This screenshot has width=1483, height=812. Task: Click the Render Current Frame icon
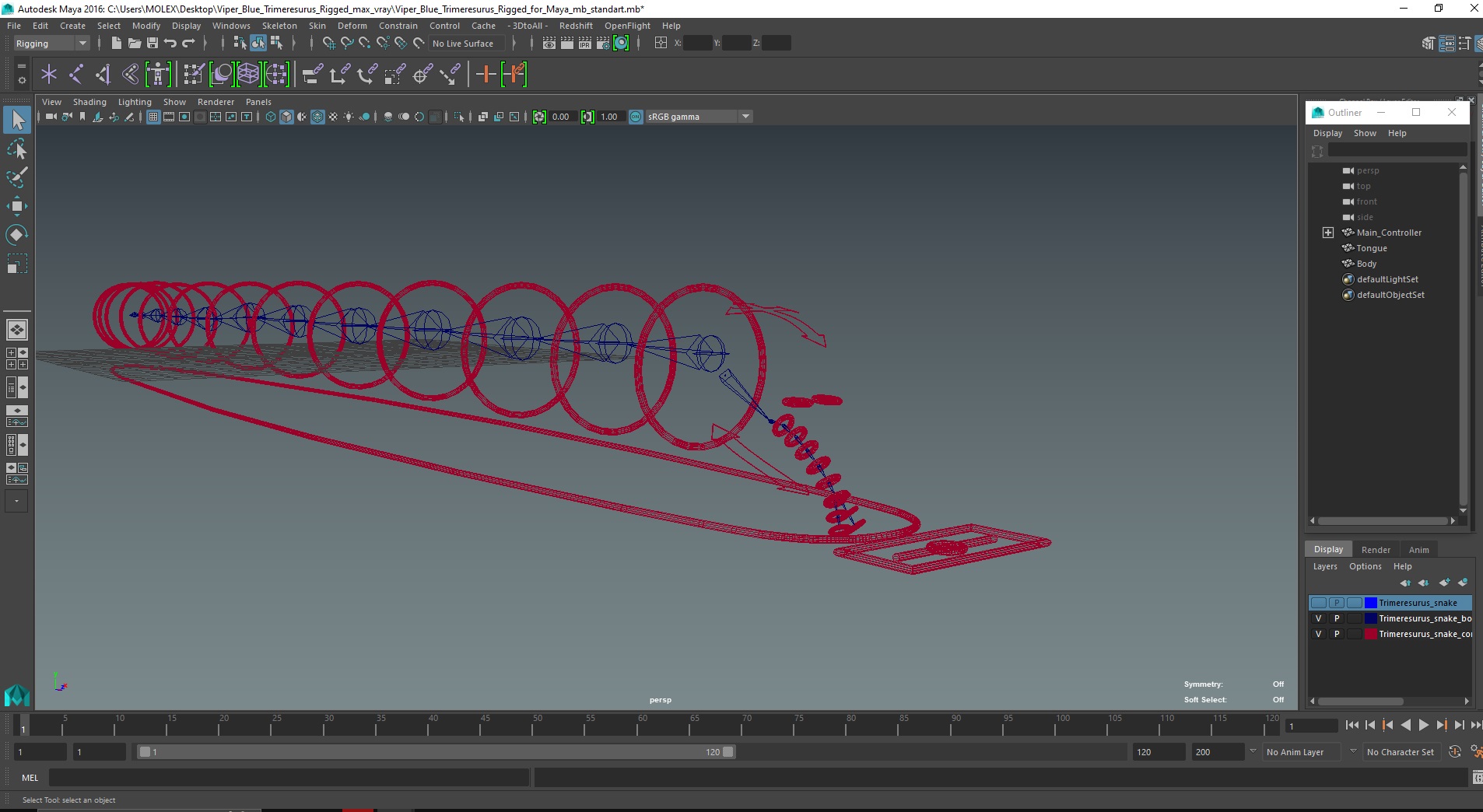(x=567, y=44)
